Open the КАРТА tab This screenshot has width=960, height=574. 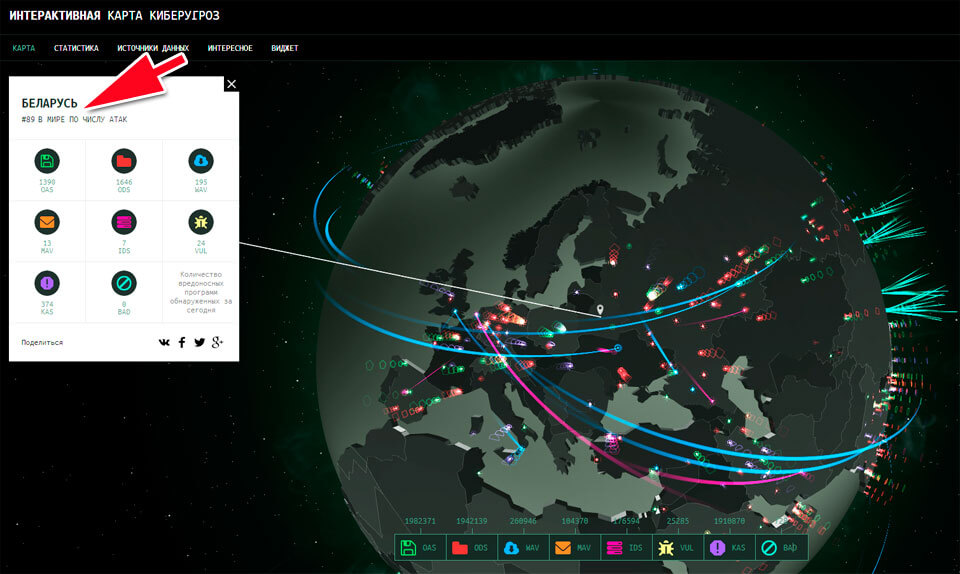pos(24,48)
